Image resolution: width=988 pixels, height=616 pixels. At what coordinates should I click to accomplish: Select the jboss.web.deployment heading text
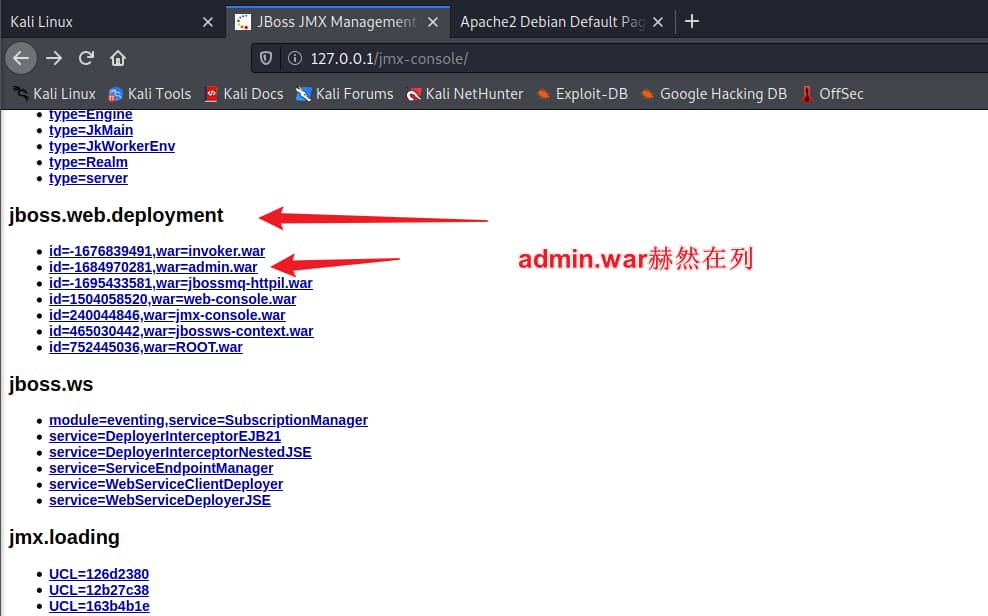116,215
